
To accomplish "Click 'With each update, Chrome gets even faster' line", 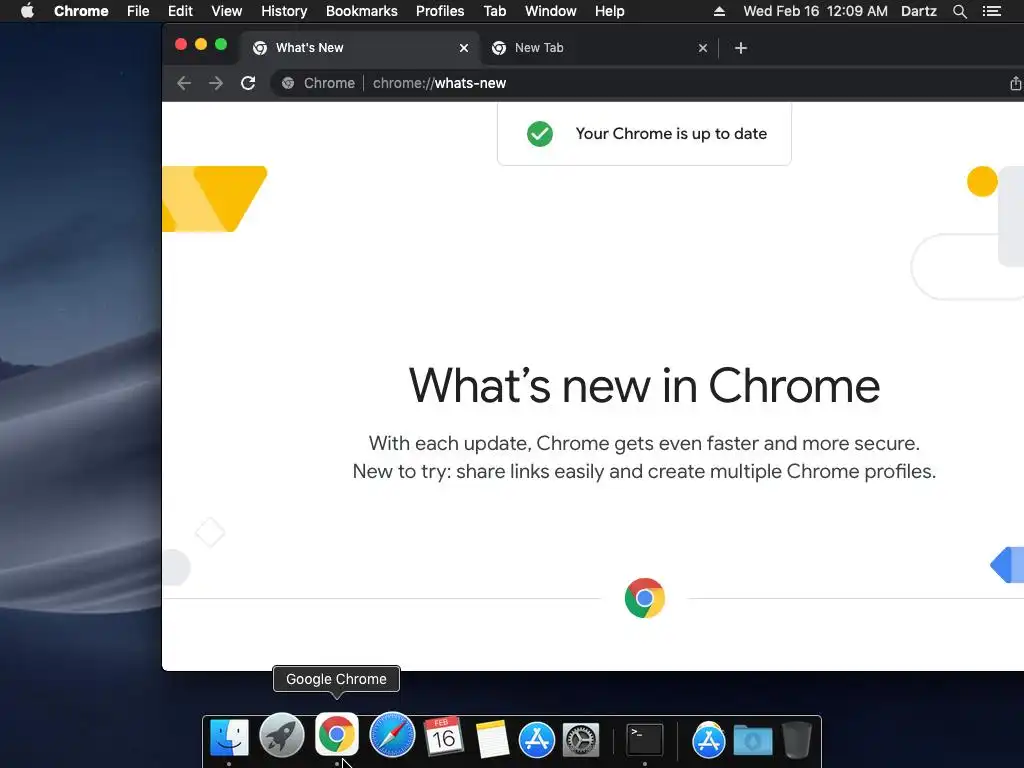I will point(645,443).
